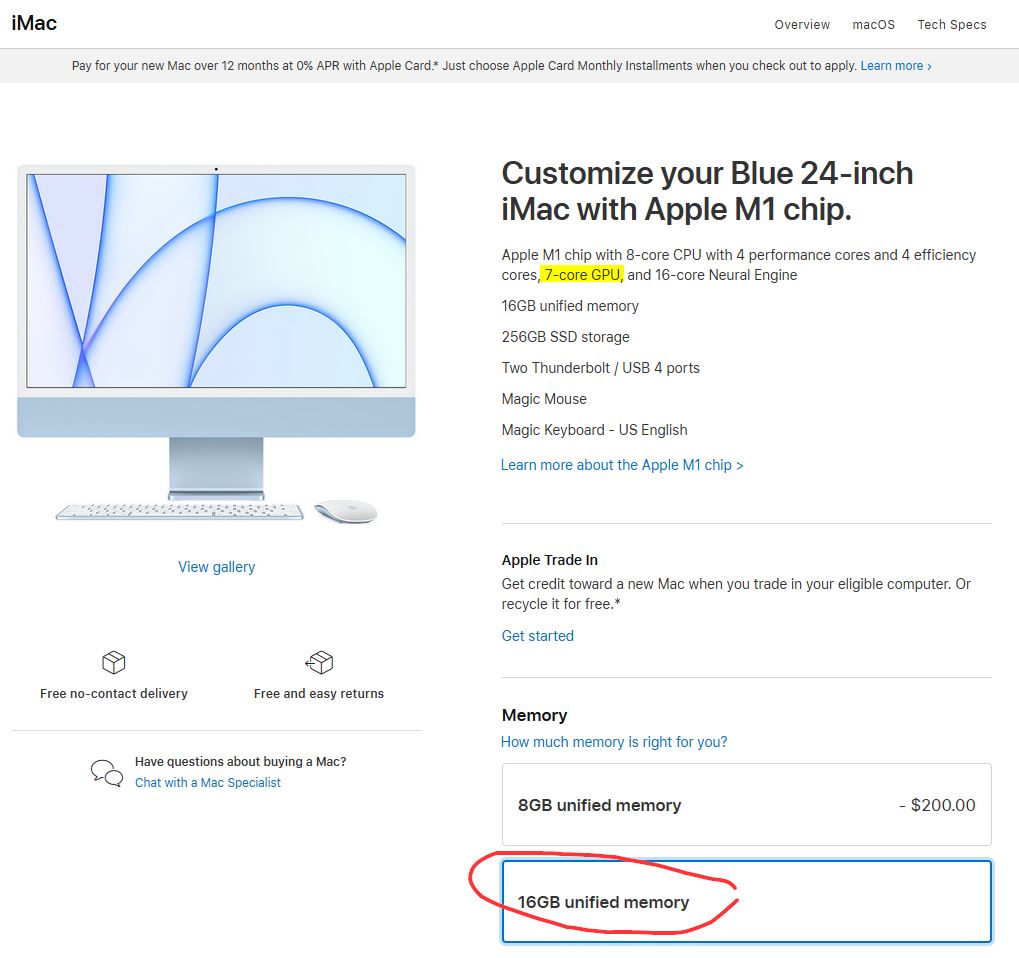Image resolution: width=1019 pixels, height=958 pixels.
Task: Click 16GB unified memory in the spec summary
Action: coord(570,306)
